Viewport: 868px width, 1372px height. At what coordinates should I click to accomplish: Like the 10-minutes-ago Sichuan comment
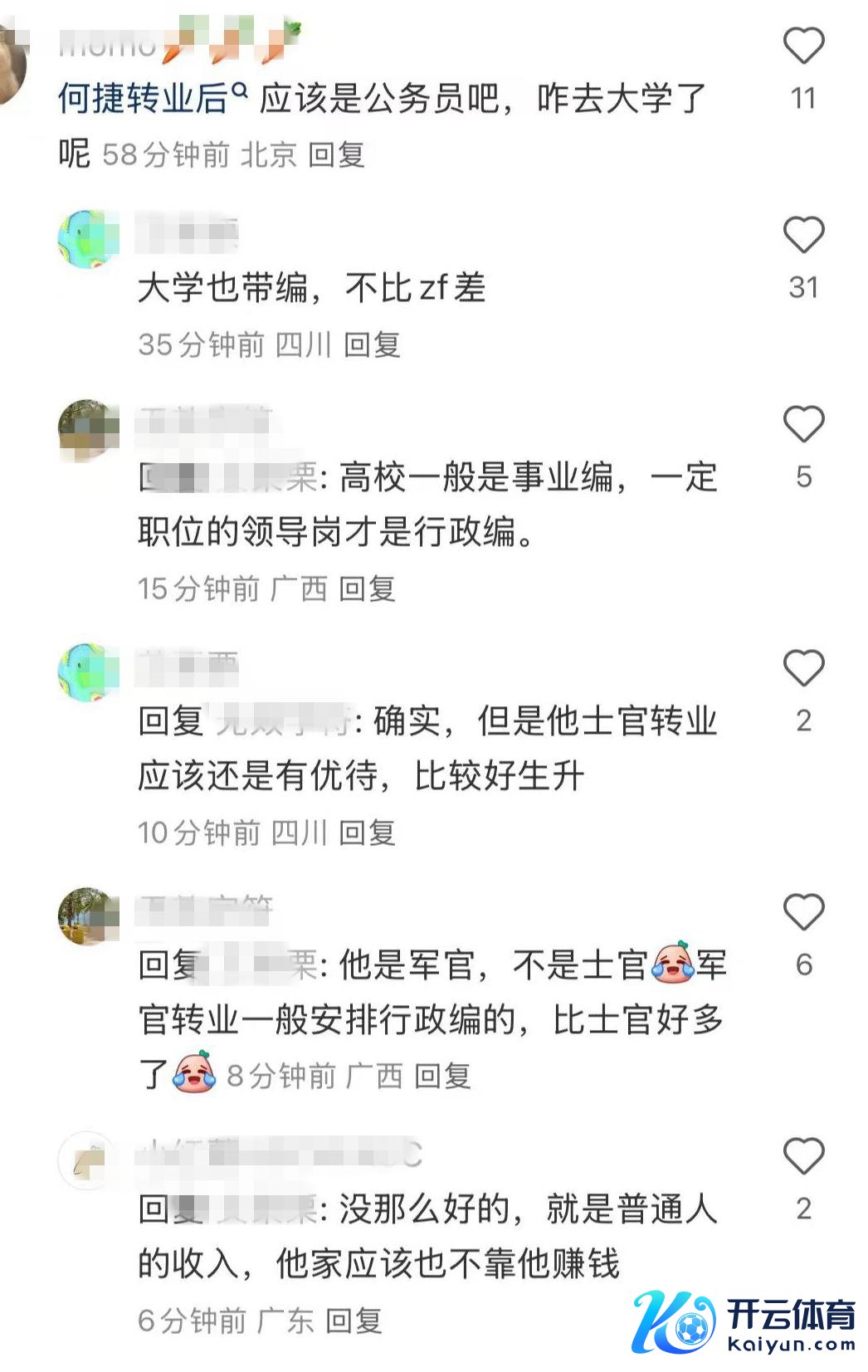coord(803,668)
